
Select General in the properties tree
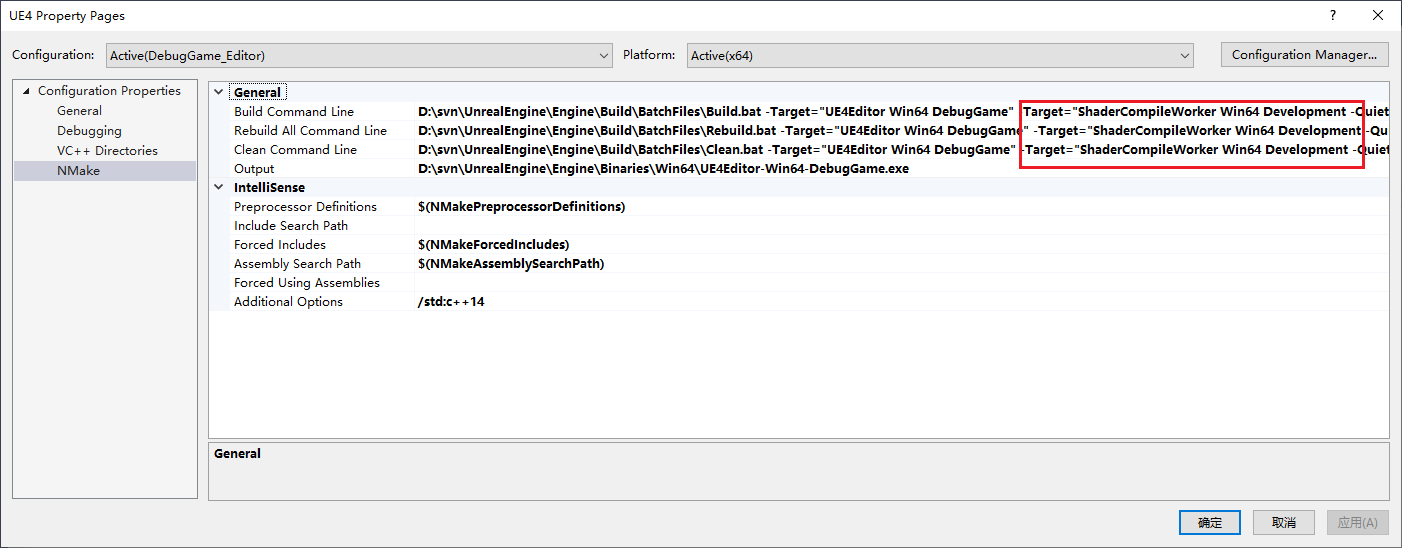click(79, 111)
